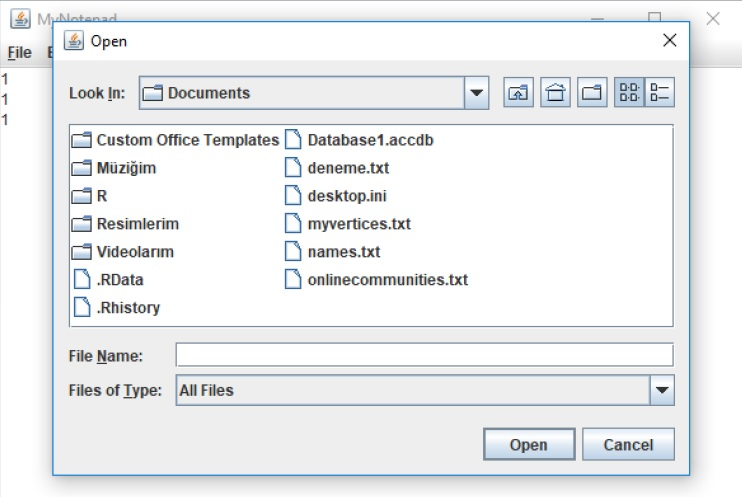742x497 pixels.
Task: Click file icon beside desktop.ini
Action: 293,195
